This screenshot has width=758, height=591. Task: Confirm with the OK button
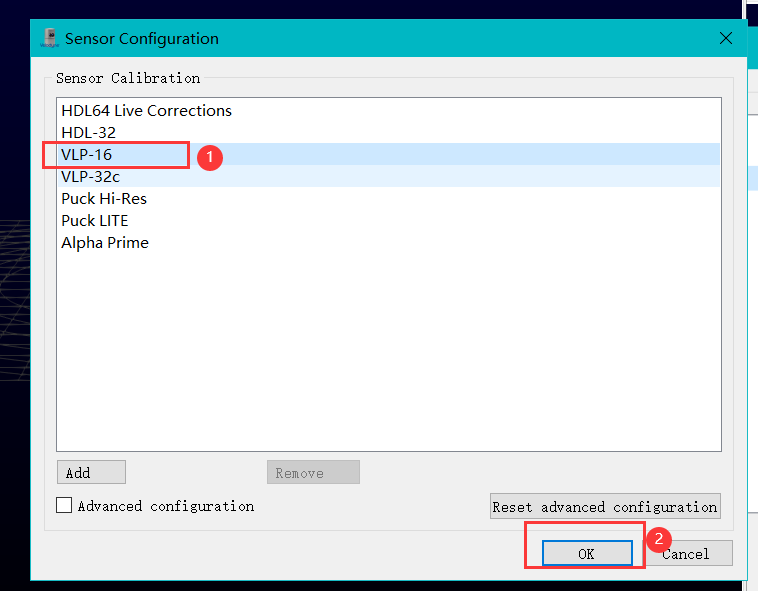[587, 553]
